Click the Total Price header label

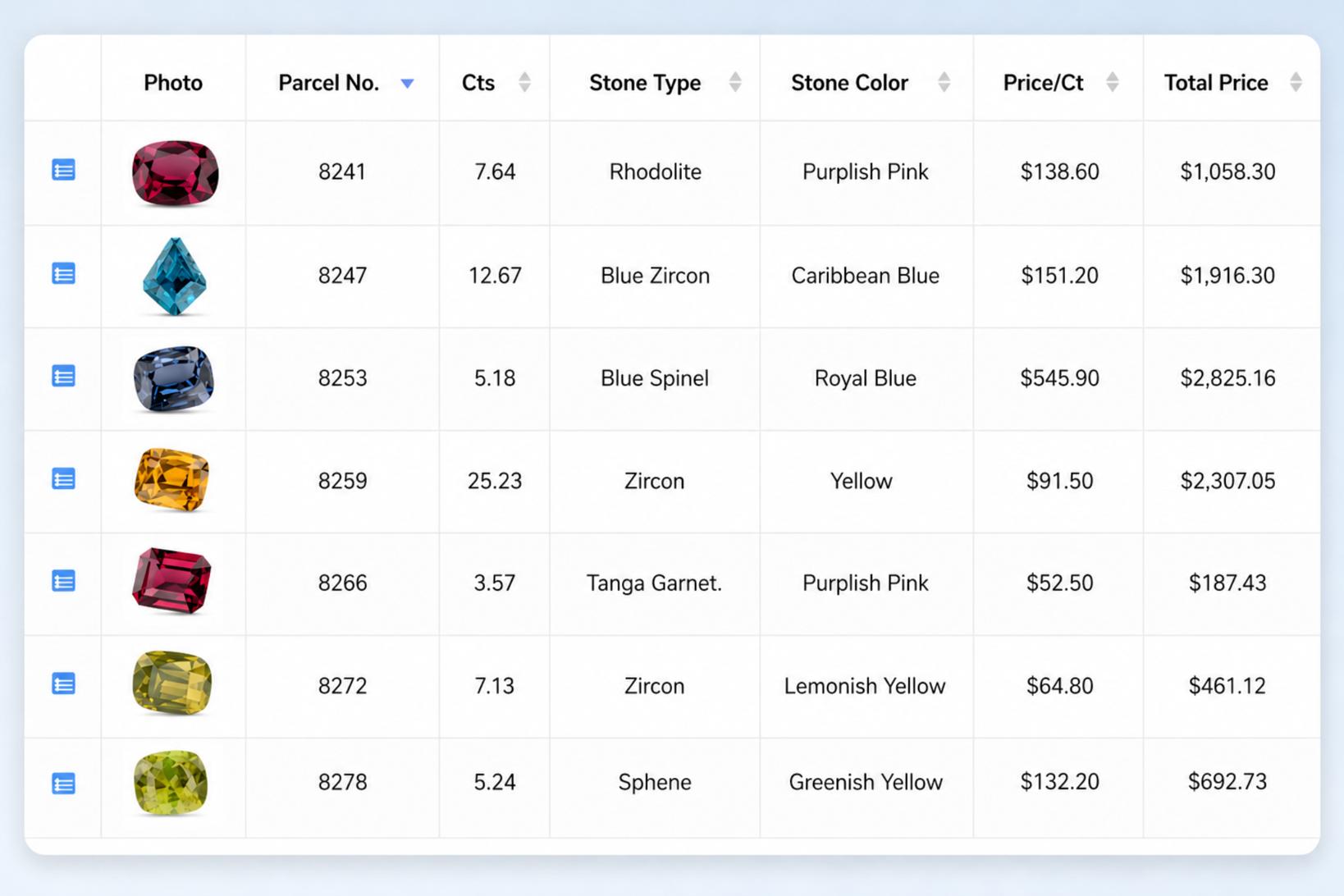coord(1216,82)
